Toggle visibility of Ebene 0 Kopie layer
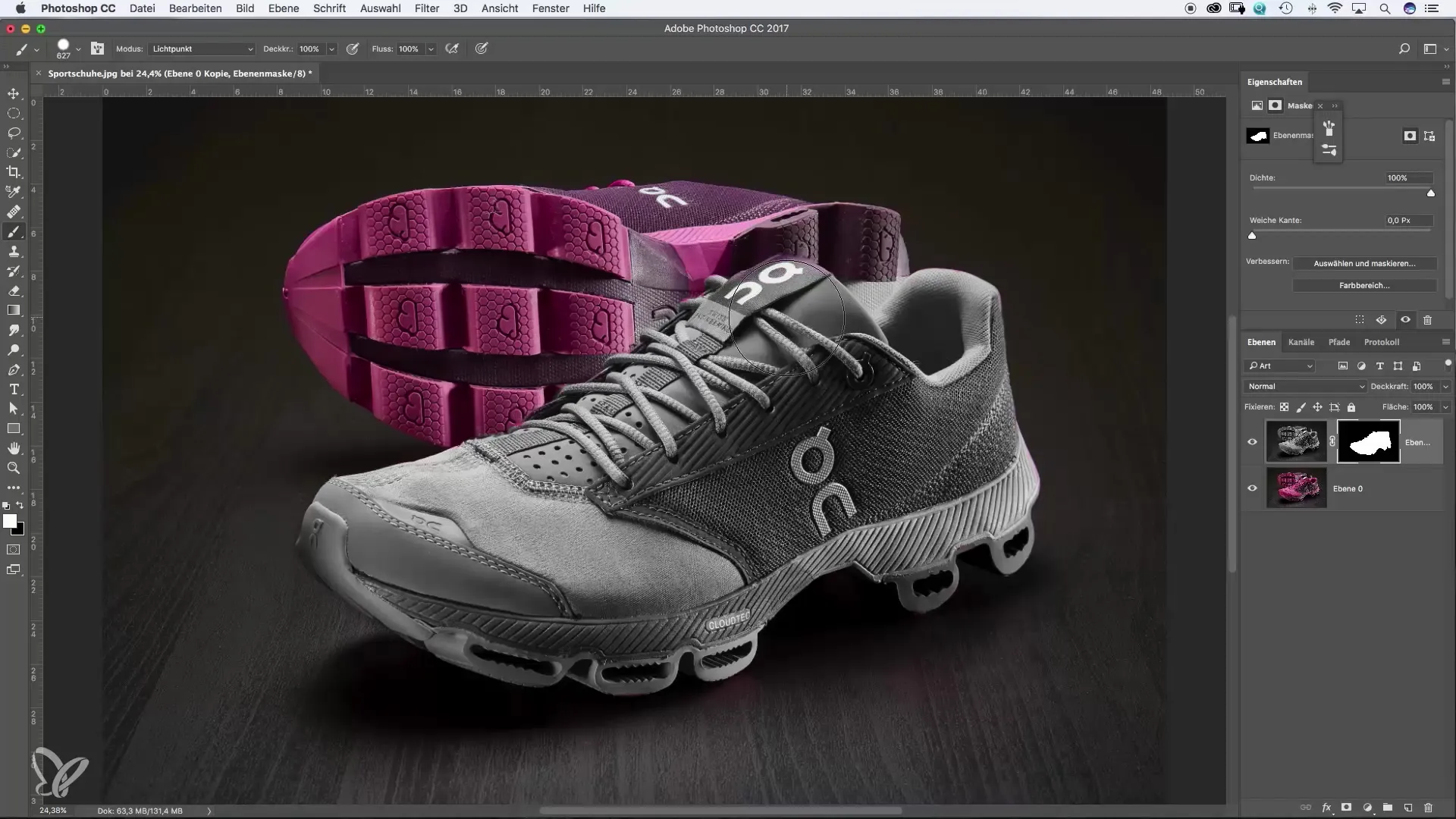Image resolution: width=1456 pixels, height=819 pixels. tap(1252, 442)
